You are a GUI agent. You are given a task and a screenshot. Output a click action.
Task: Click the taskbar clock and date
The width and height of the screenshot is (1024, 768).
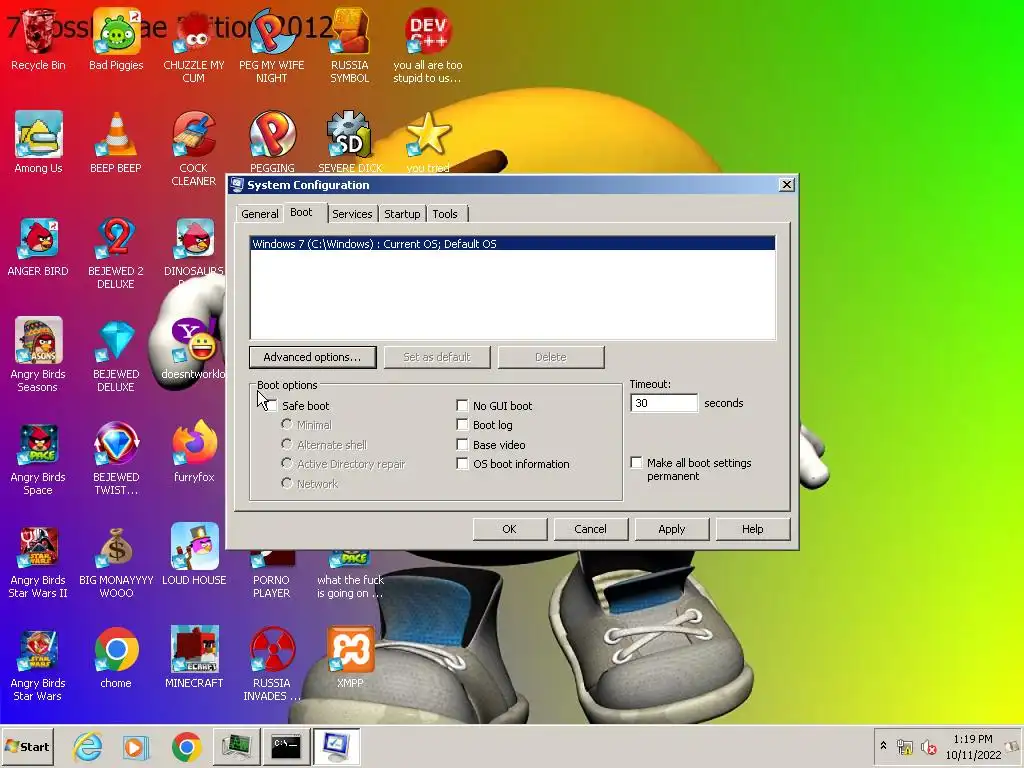click(973, 746)
